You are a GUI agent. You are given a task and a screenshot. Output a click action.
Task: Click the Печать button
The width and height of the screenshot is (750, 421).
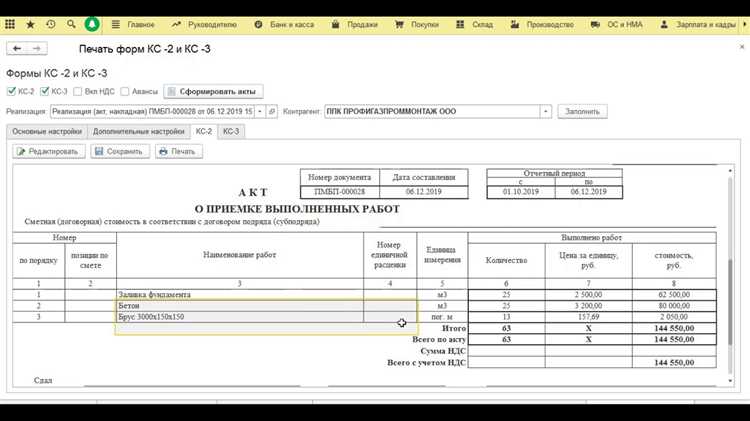click(x=178, y=152)
